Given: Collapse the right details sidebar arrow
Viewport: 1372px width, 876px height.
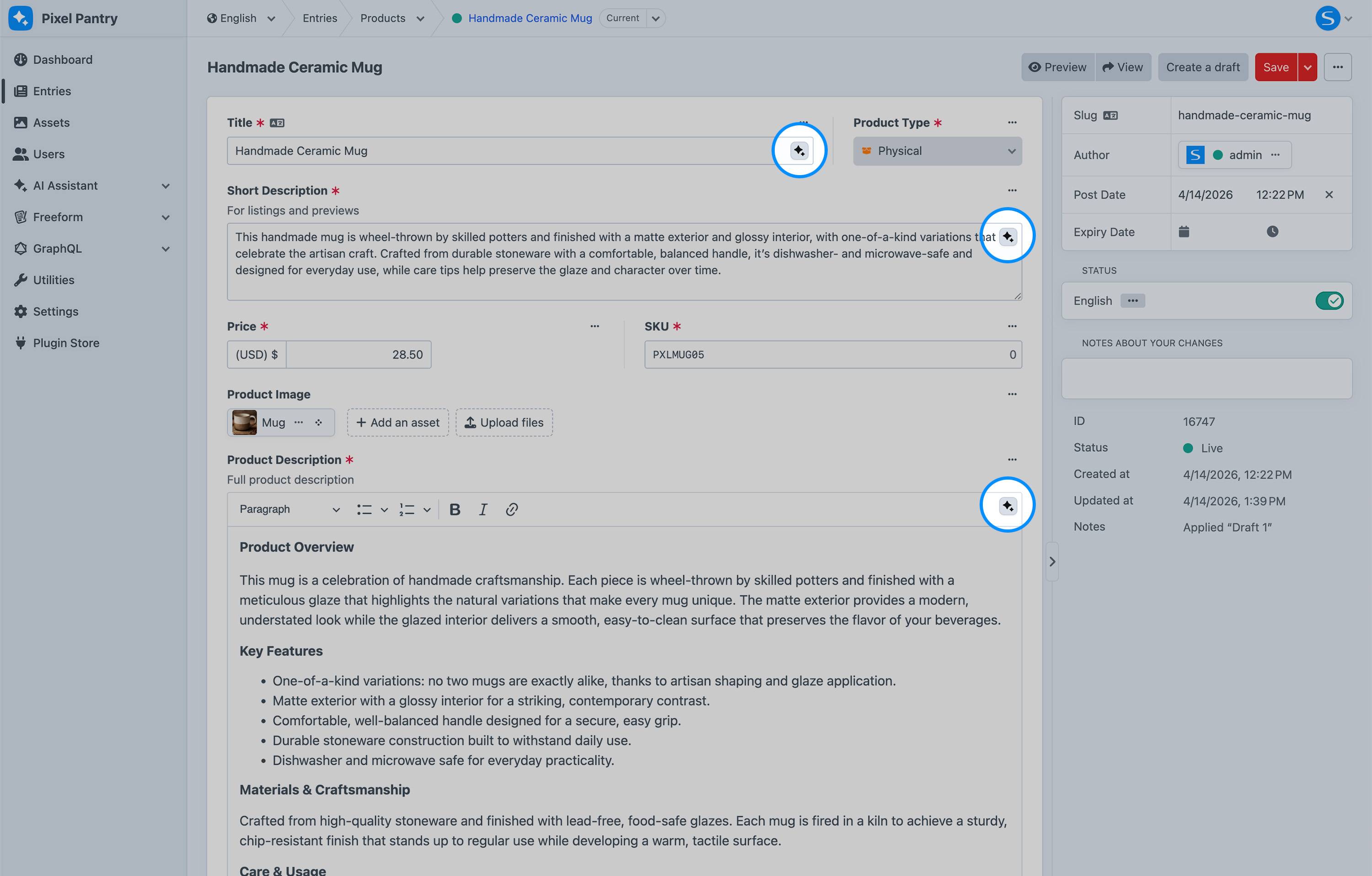Looking at the screenshot, I should 1052,561.
